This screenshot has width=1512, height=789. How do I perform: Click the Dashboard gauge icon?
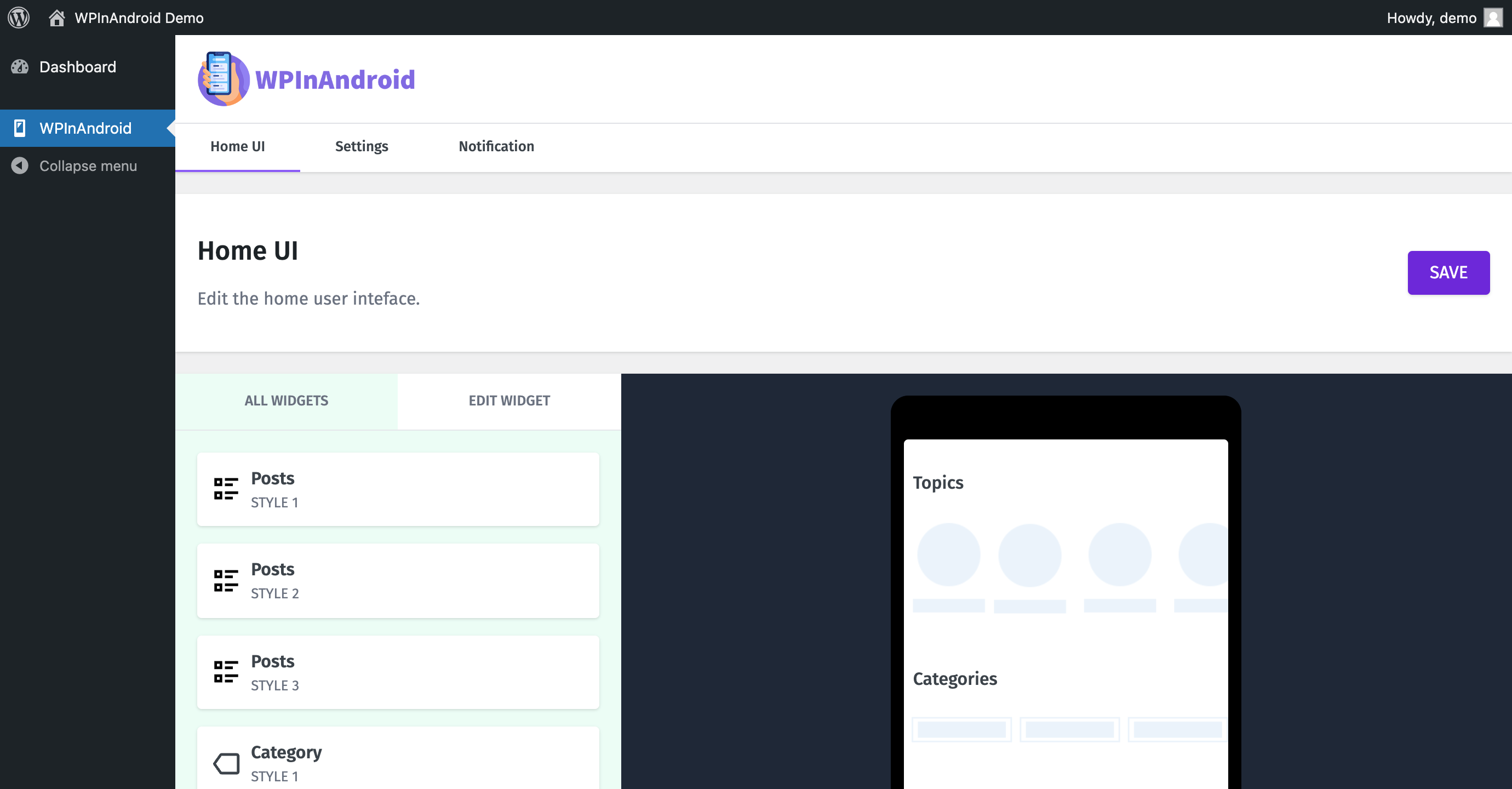(19, 67)
